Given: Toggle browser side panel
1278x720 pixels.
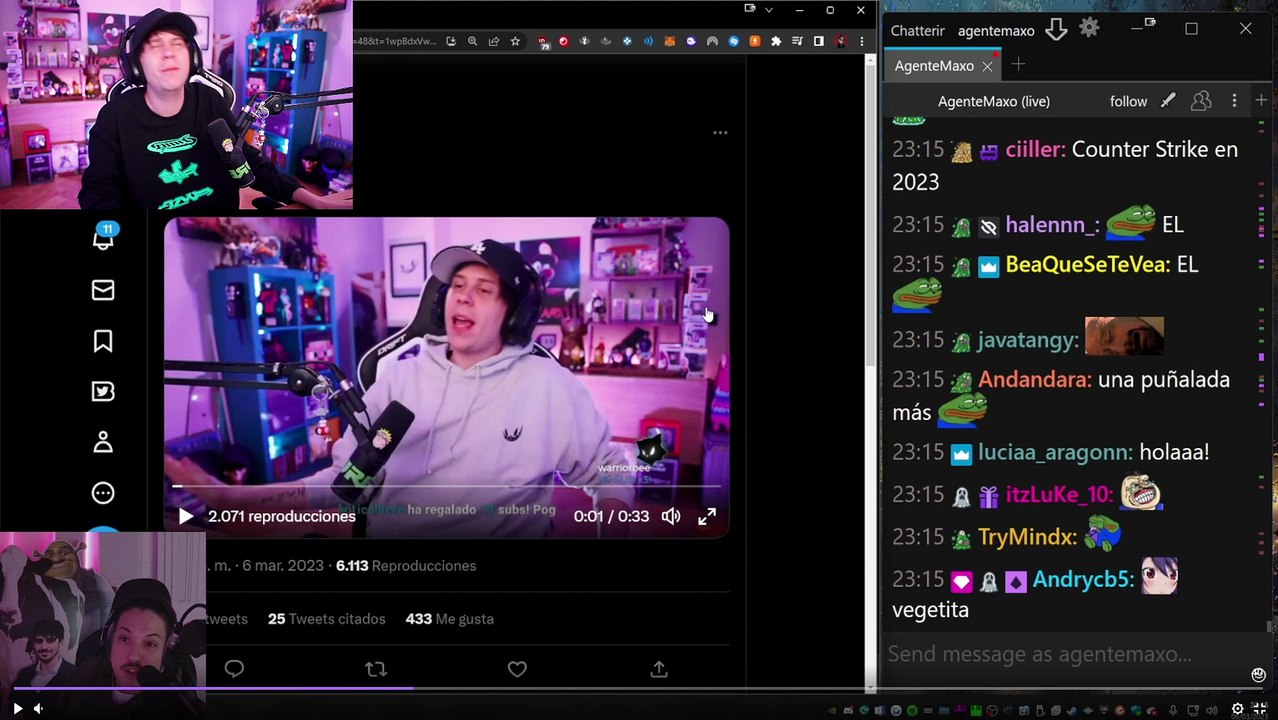Looking at the screenshot, I should 819,41.
